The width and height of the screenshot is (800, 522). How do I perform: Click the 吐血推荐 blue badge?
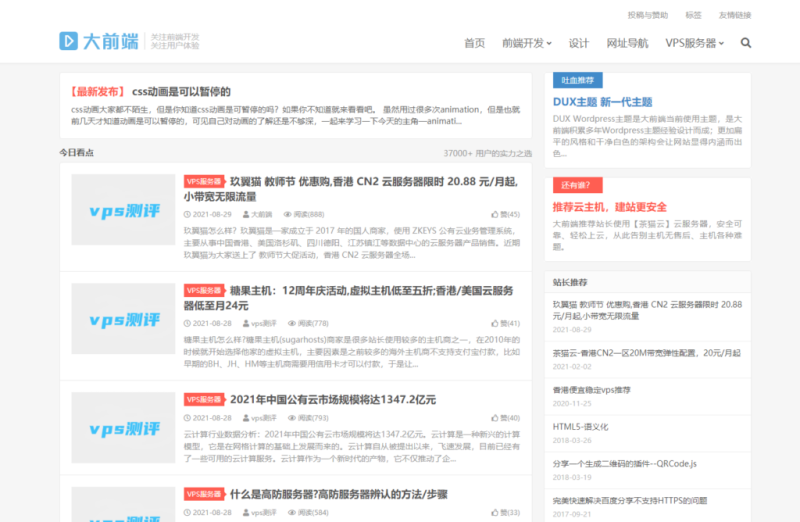tap(582, 79)
